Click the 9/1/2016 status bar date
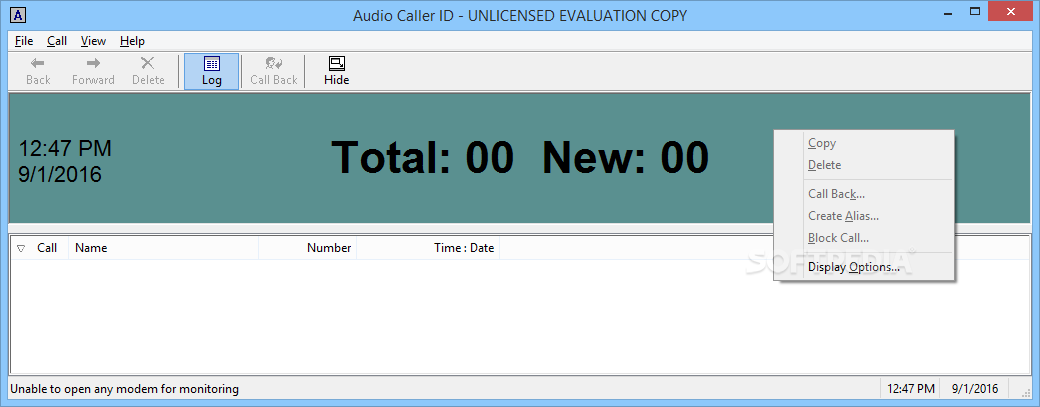Viewport: 1040px width, 407px height. pyautogui.click(x=975, y=389)
